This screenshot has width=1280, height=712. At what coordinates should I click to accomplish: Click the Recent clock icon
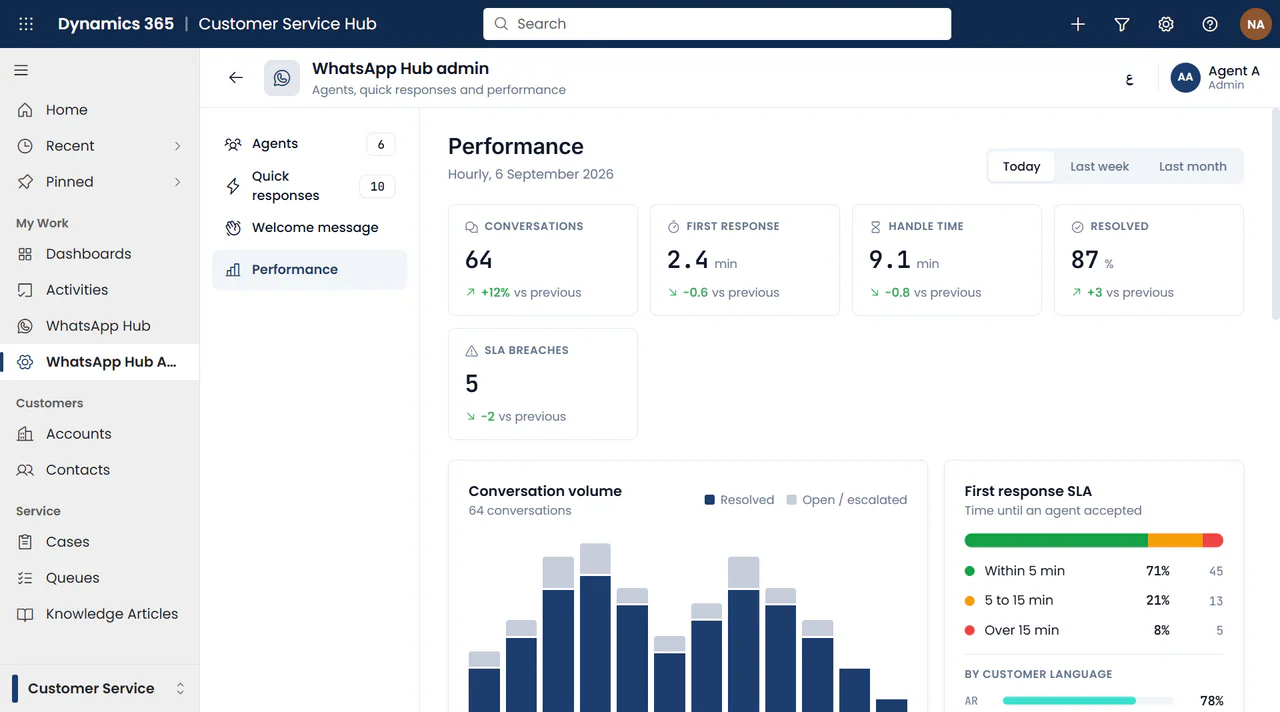(x=26, y=146)
